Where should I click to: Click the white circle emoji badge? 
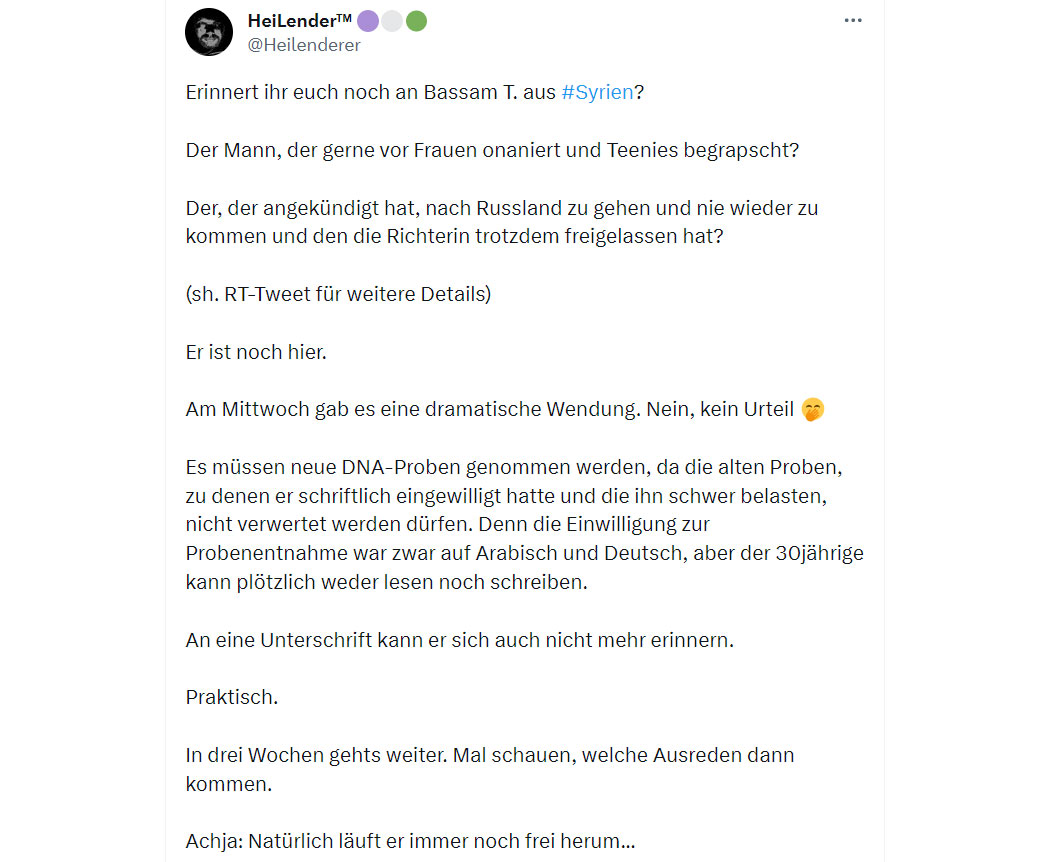pos(392,21)
